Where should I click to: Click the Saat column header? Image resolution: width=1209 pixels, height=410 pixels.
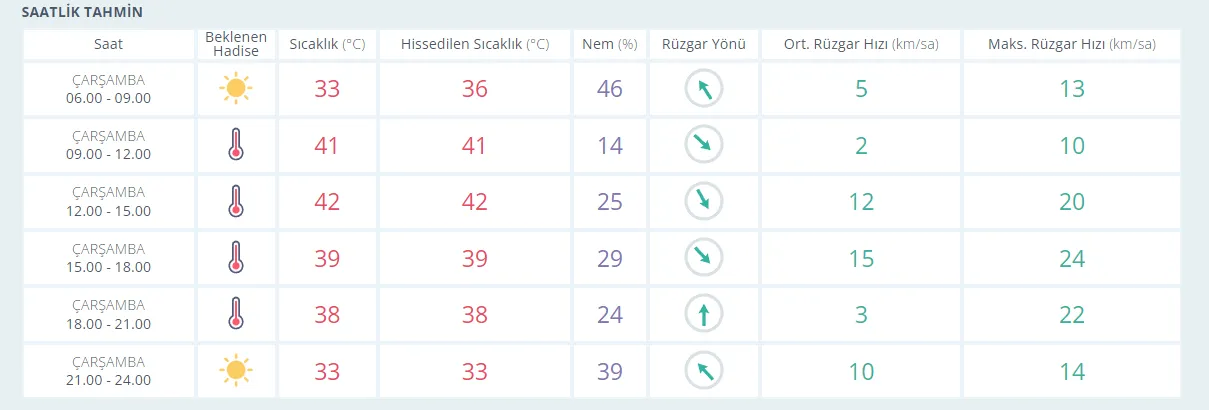click(x=110, y=45)
